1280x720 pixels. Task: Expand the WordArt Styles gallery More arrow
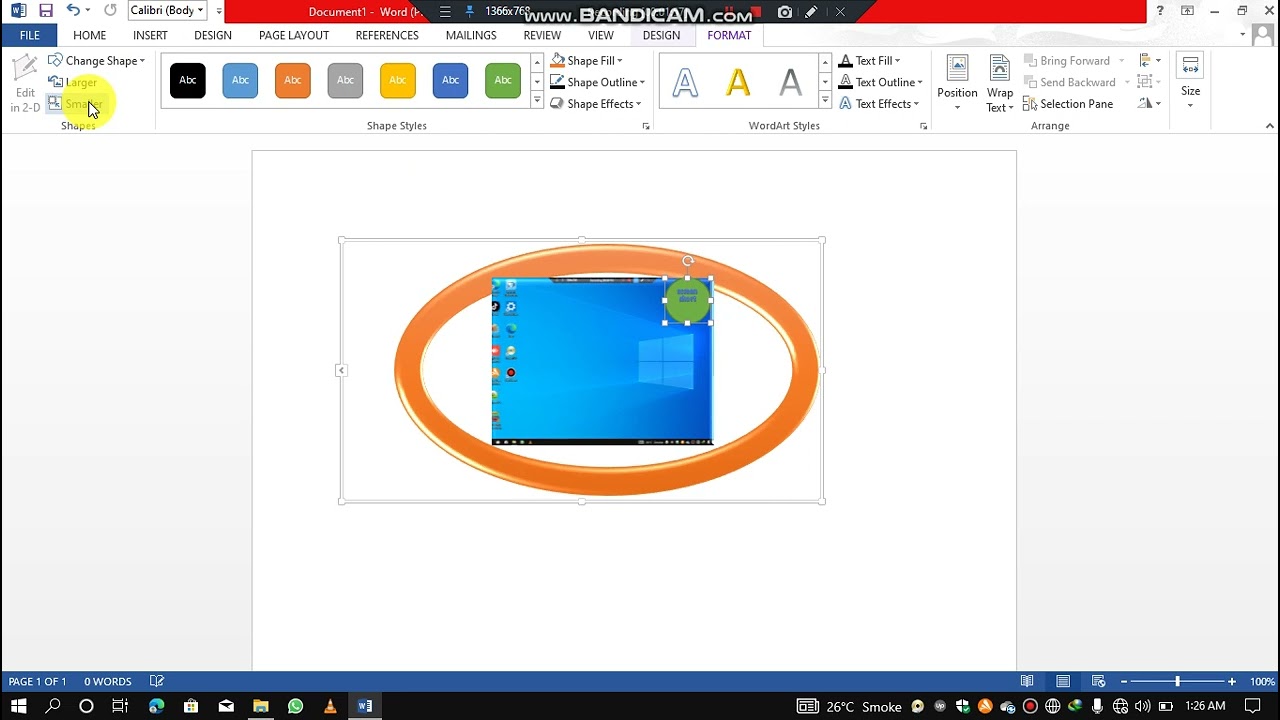tap(825, 101)
